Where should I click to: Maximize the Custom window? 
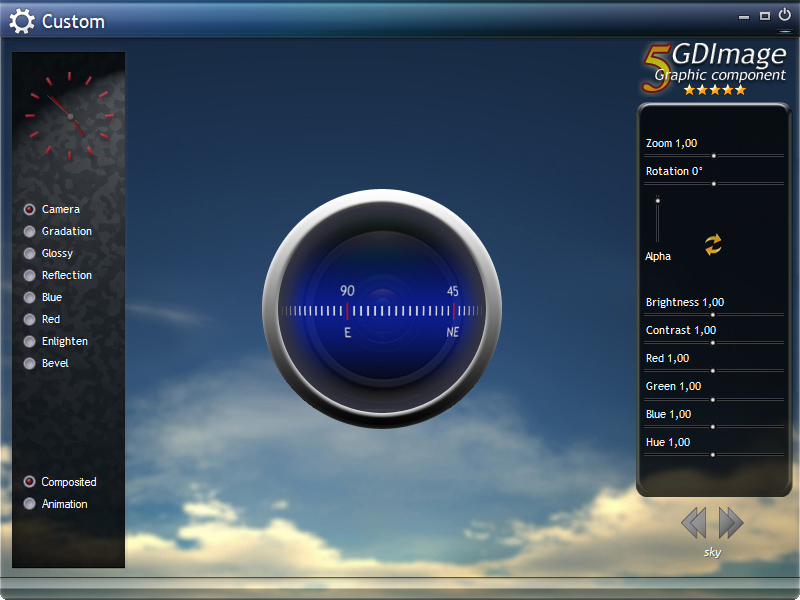[764, 16]
